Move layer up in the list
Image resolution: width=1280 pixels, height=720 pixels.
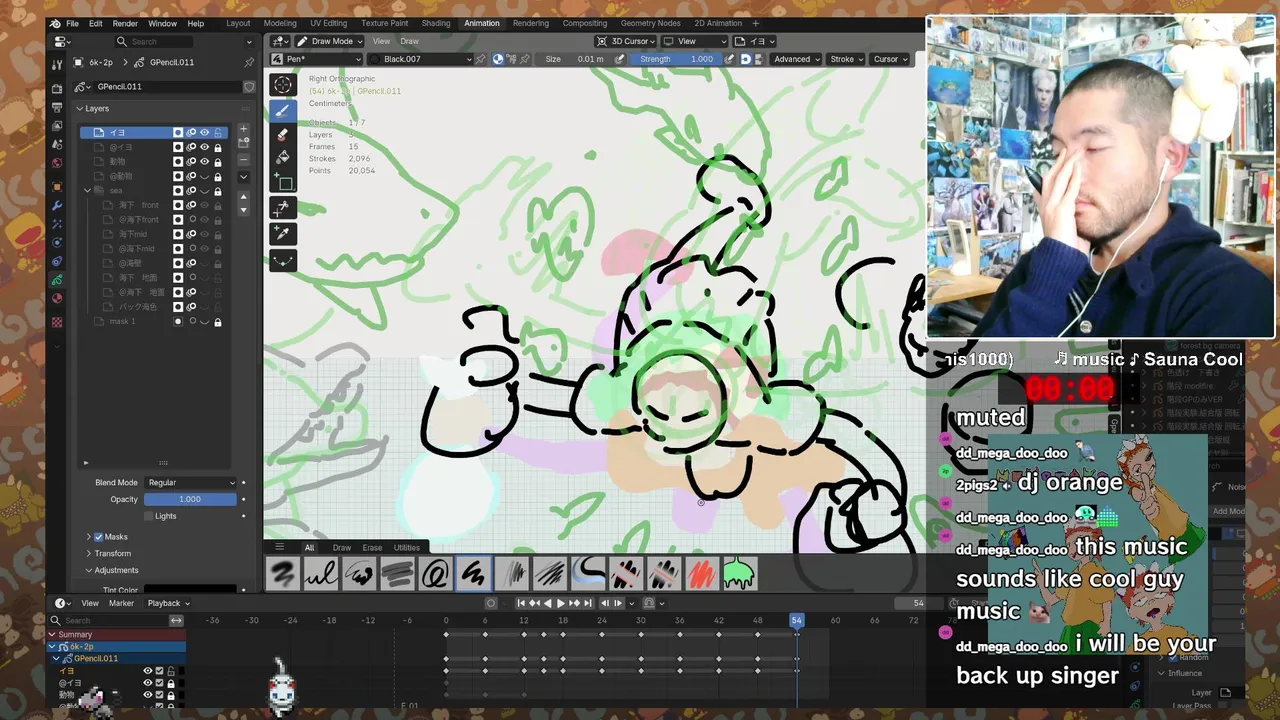[243, 197]
